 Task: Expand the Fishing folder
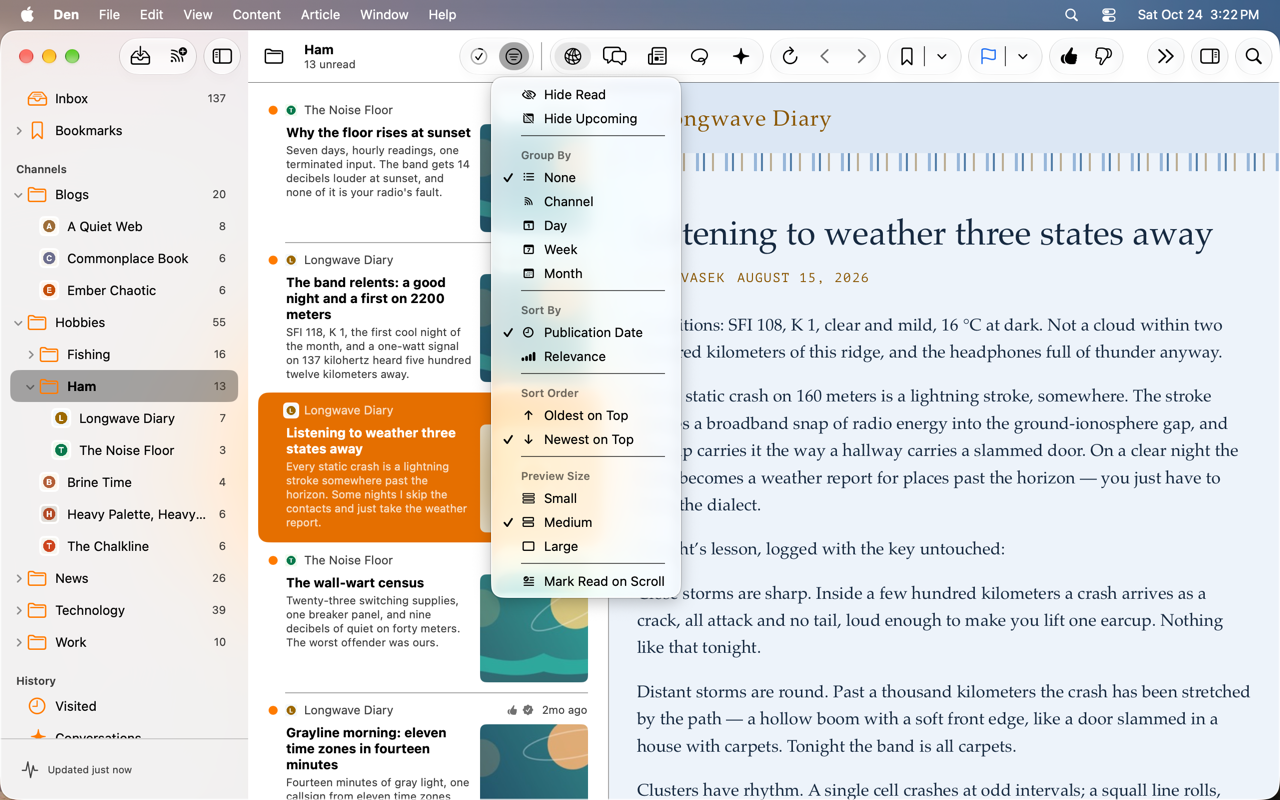pos(31,355)
